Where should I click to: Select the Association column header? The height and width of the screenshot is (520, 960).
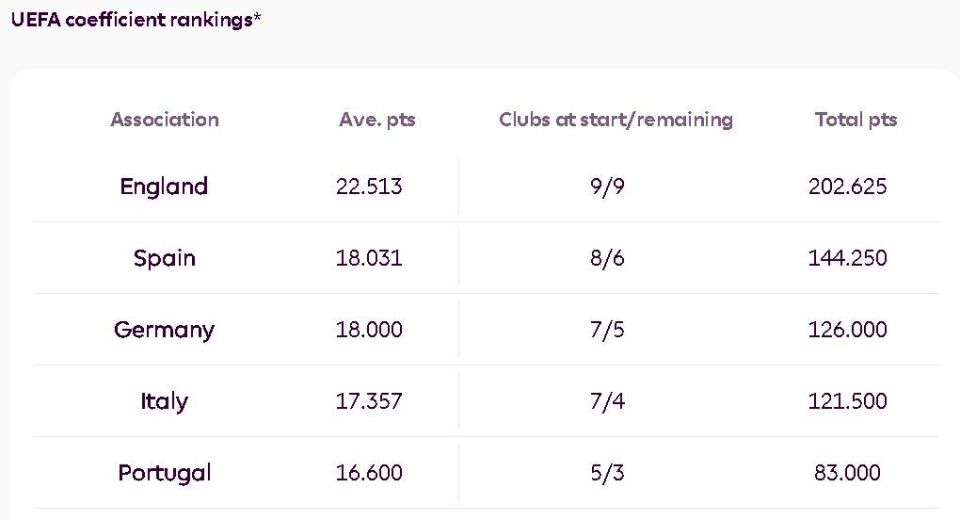pyautogui.click(x=164, y=120)
